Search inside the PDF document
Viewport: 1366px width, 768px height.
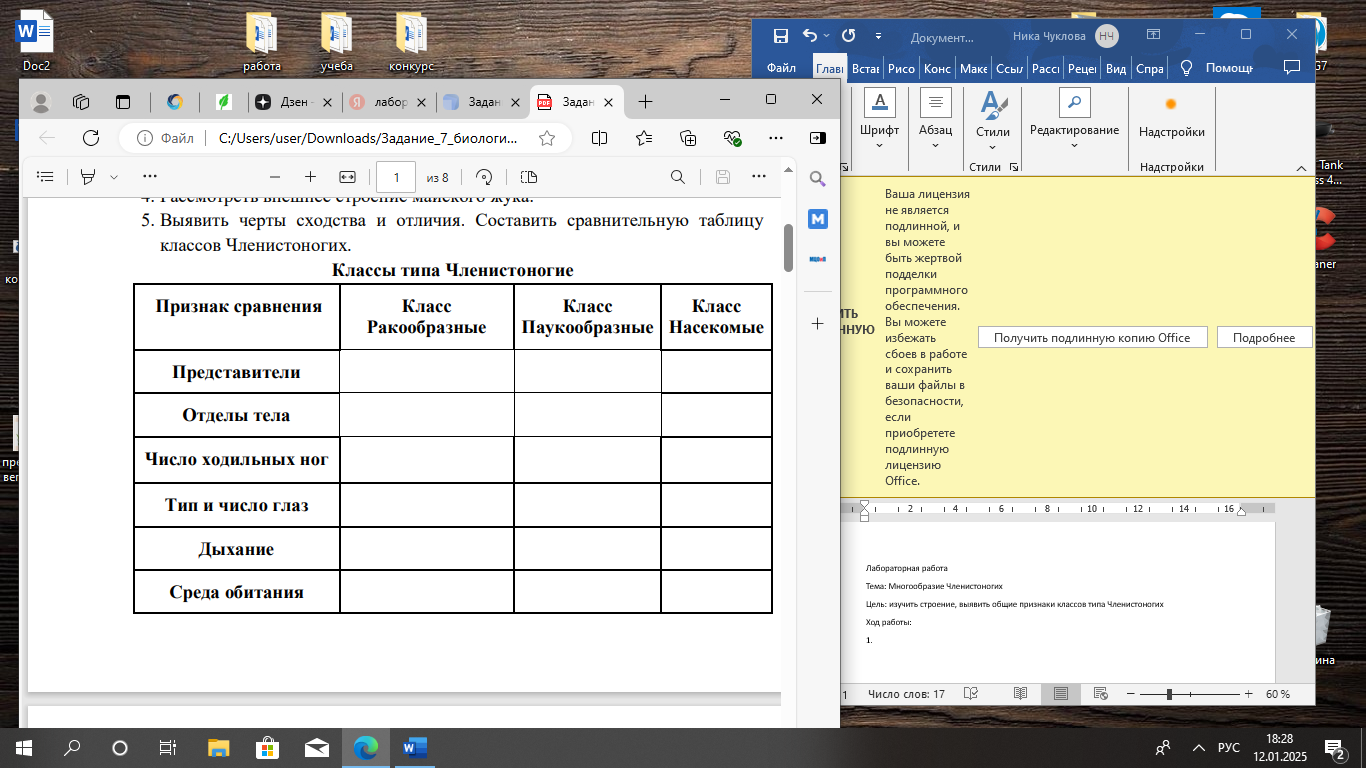[677, 177]
